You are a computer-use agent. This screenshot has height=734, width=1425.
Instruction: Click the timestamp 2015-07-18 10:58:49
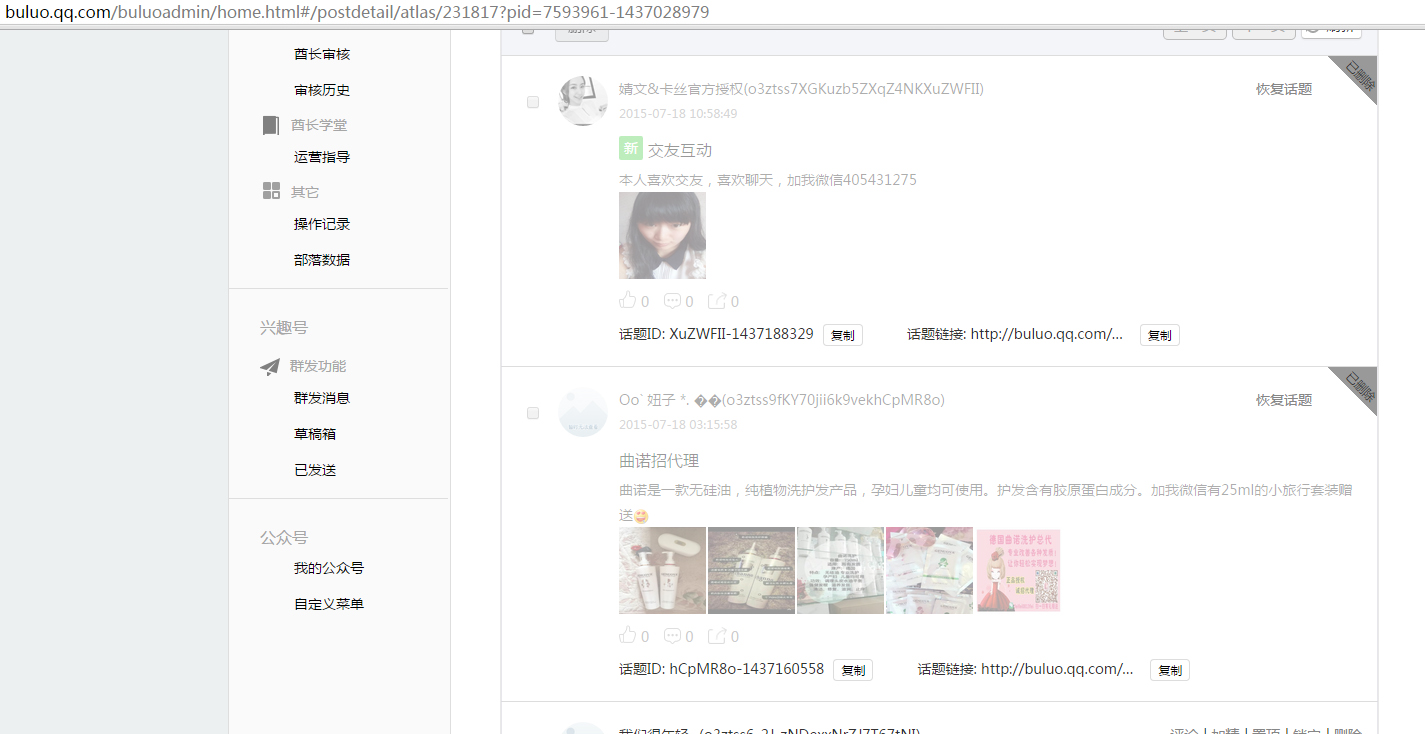coord(678,113)
